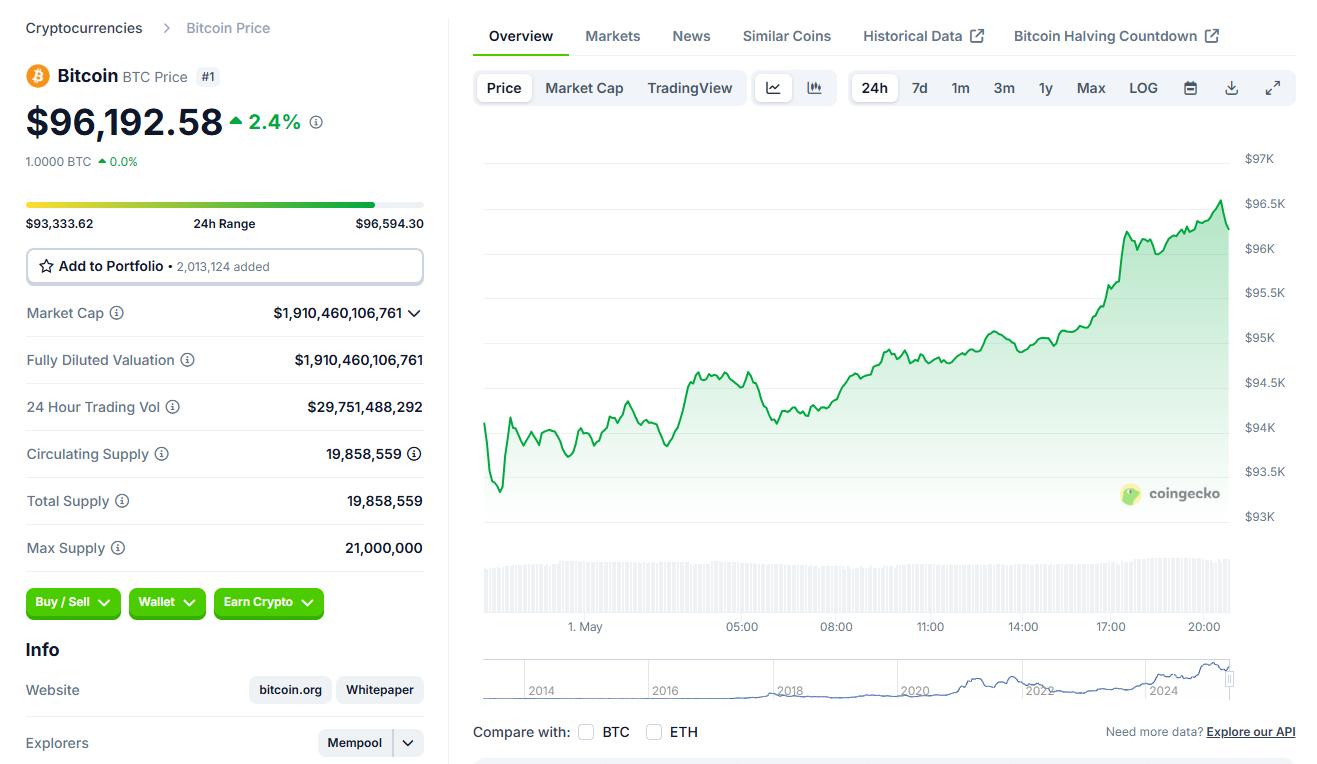Open the calendar date range picker
The width and height of the screenshot is (1317, 764).
1190,88
